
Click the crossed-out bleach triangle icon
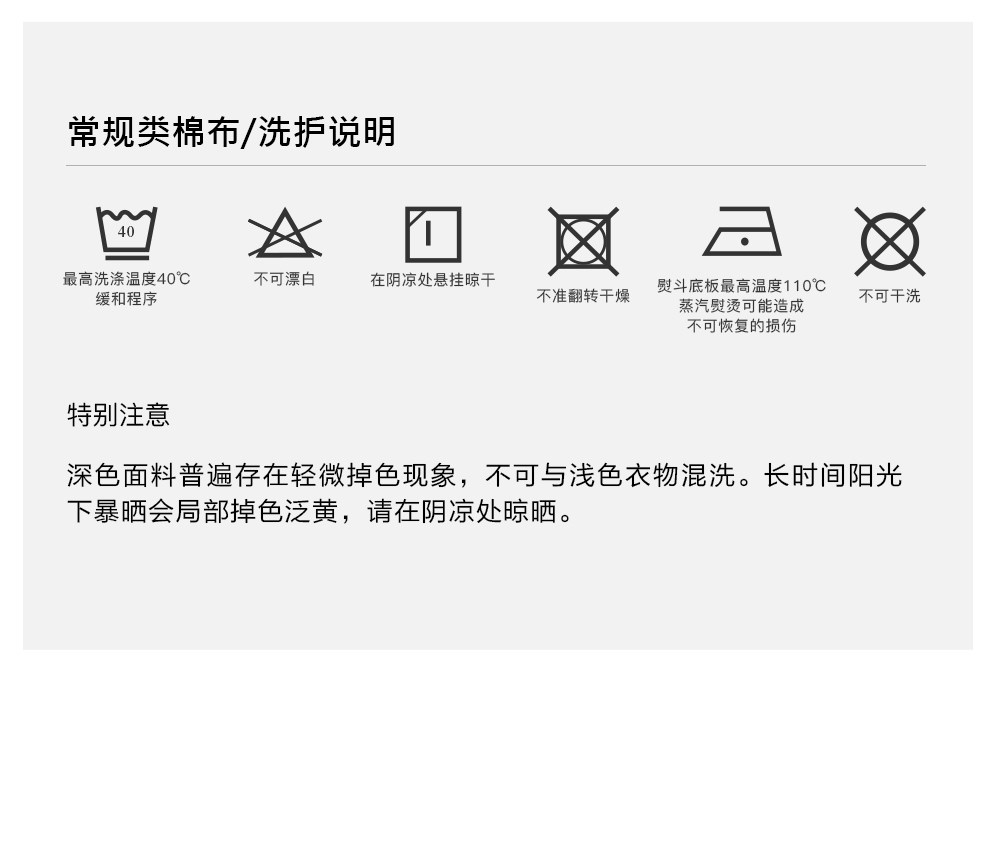pos(284,233)
